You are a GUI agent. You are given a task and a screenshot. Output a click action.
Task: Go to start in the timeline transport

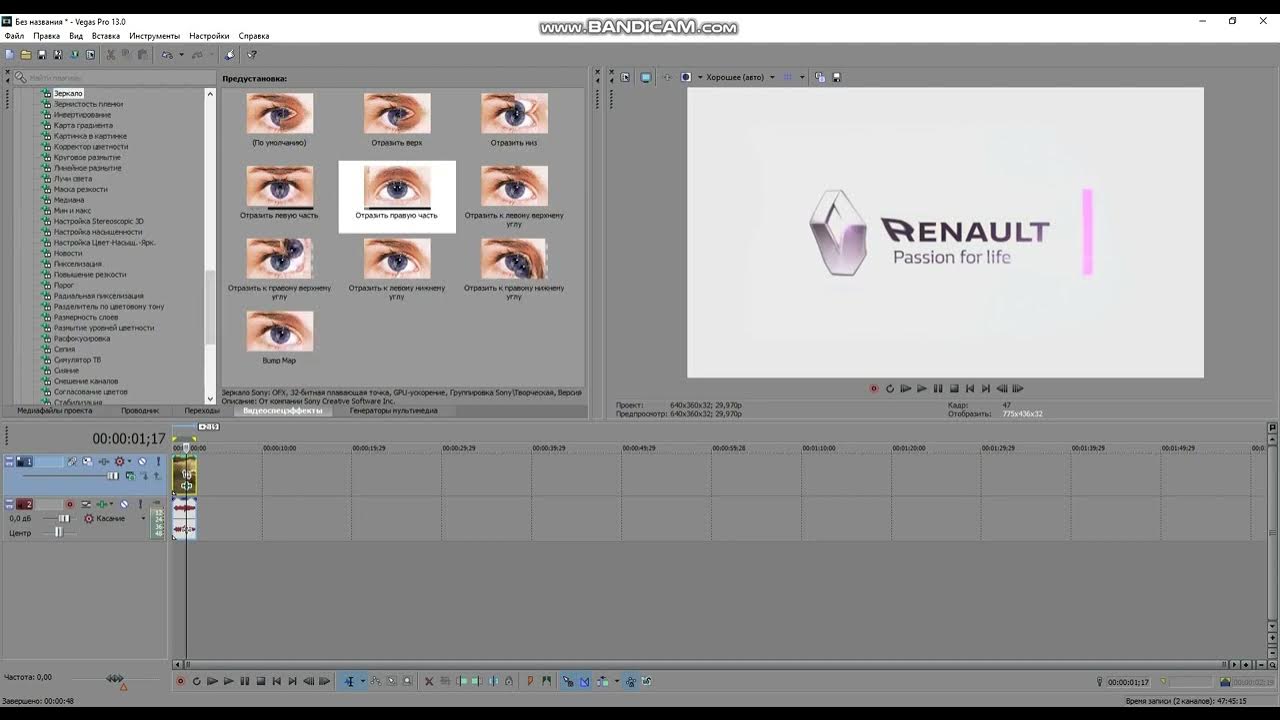click(x=277, y=681)
